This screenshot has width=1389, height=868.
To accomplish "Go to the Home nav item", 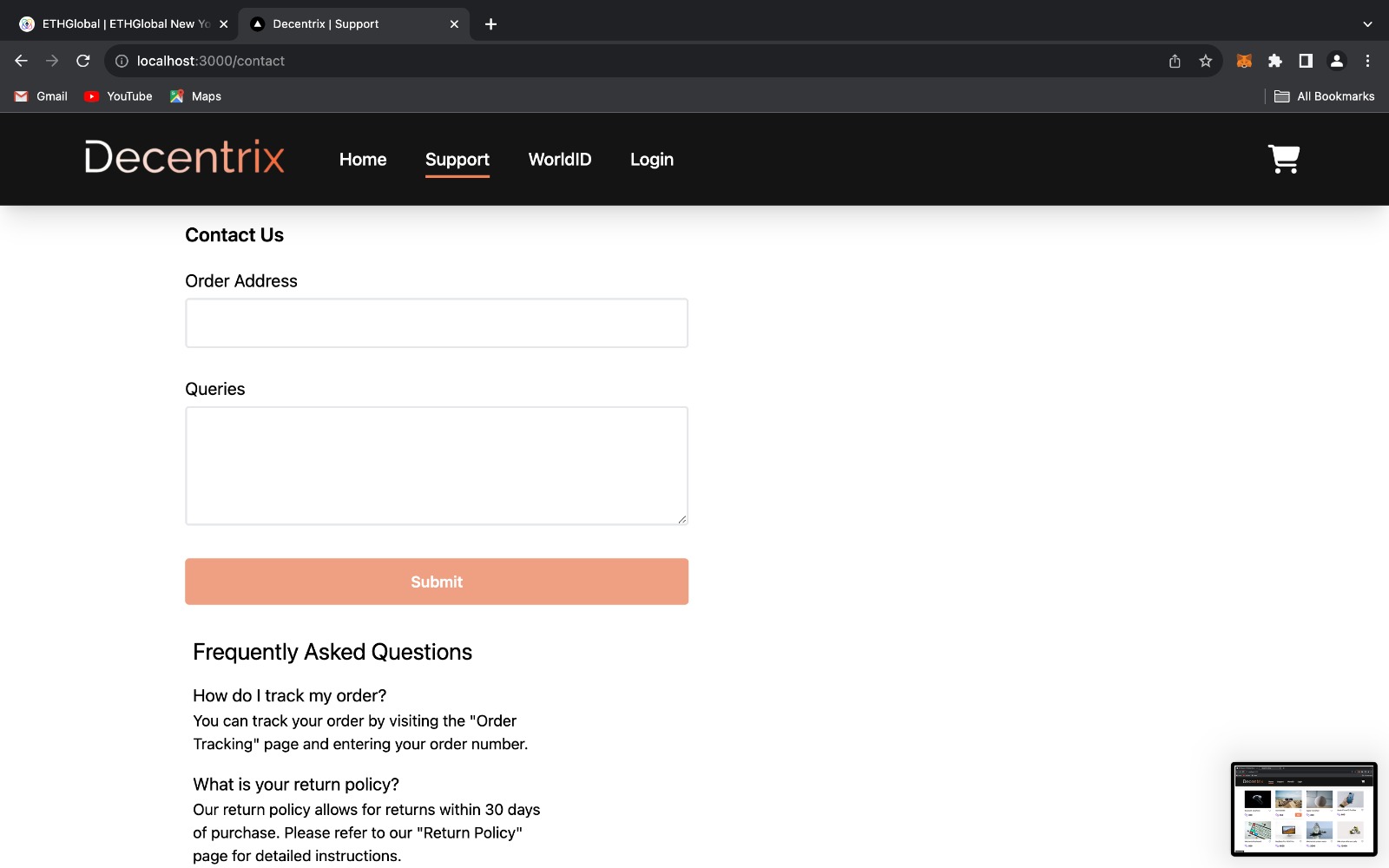I will [x=363, y=160].
